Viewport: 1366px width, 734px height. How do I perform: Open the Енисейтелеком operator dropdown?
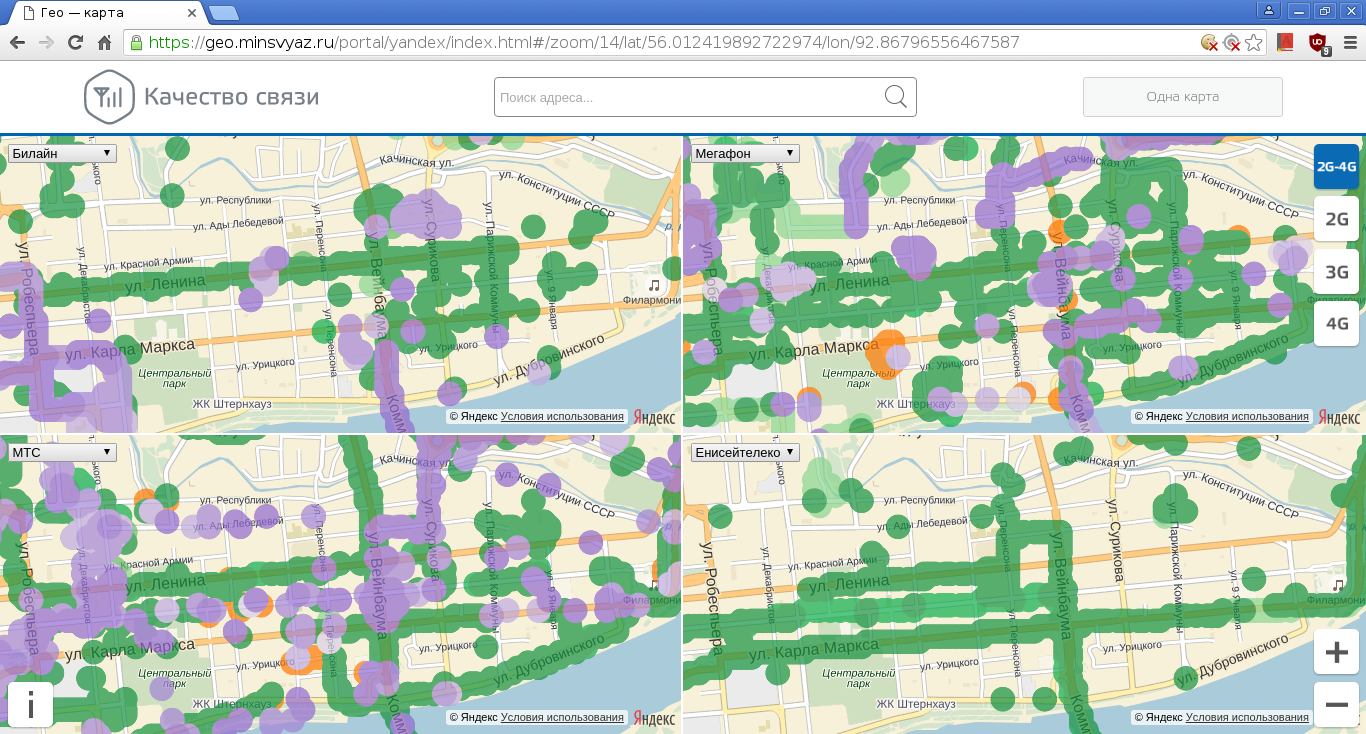coord(745,452)
